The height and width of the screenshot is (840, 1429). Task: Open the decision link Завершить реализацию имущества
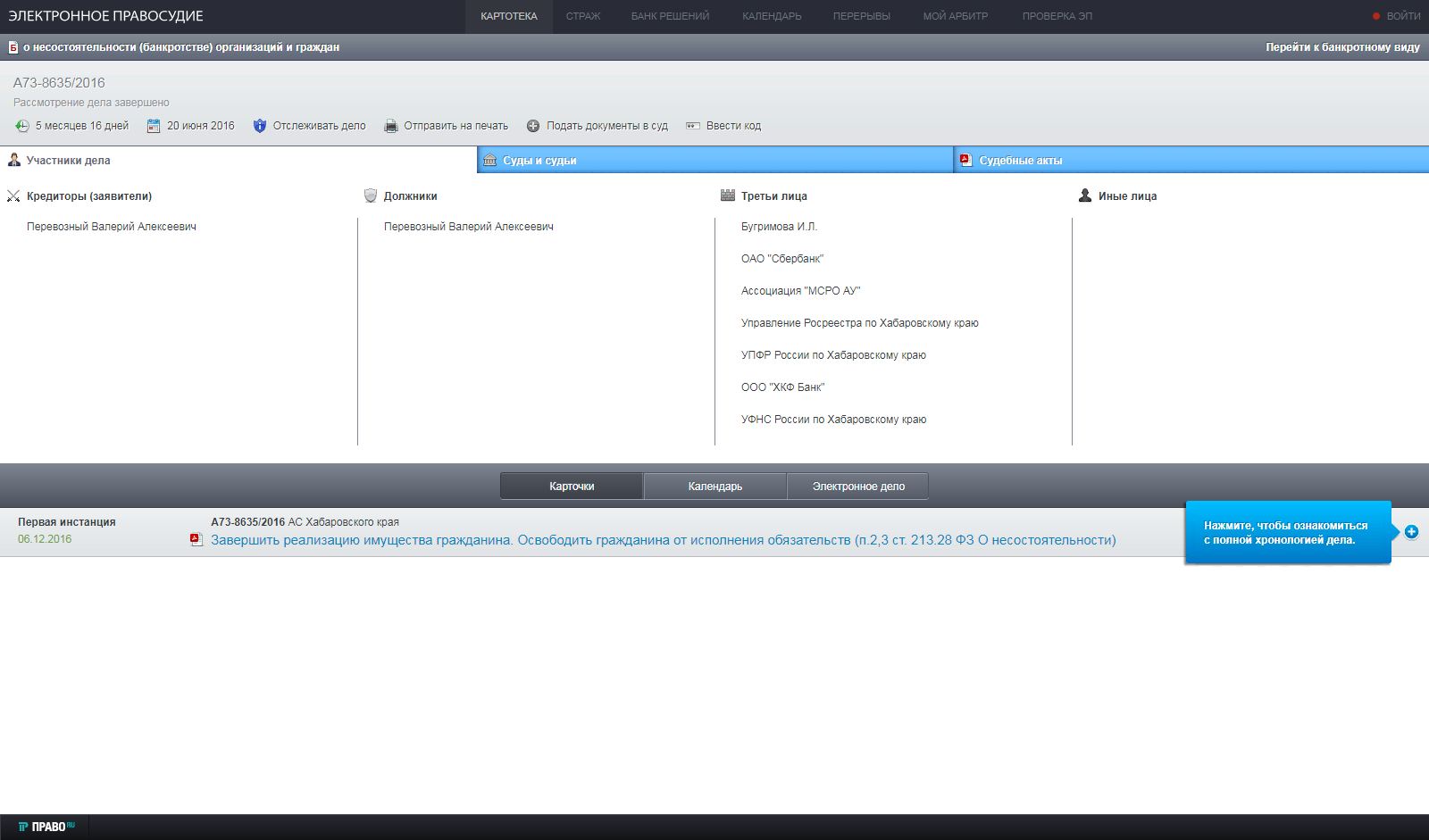[663, 540]
